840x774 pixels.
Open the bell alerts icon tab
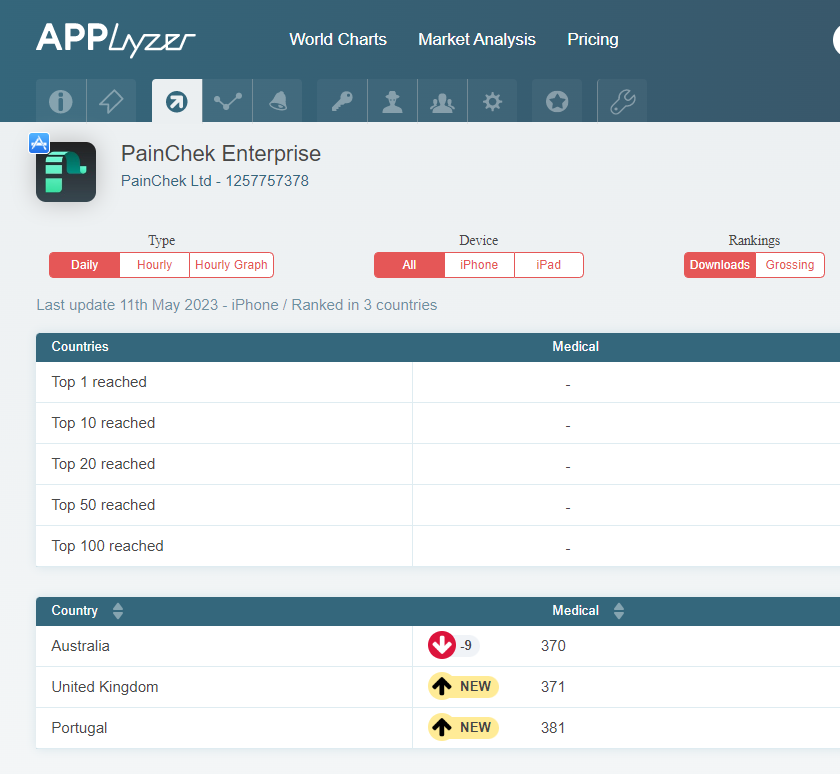(x=278, y=101)
